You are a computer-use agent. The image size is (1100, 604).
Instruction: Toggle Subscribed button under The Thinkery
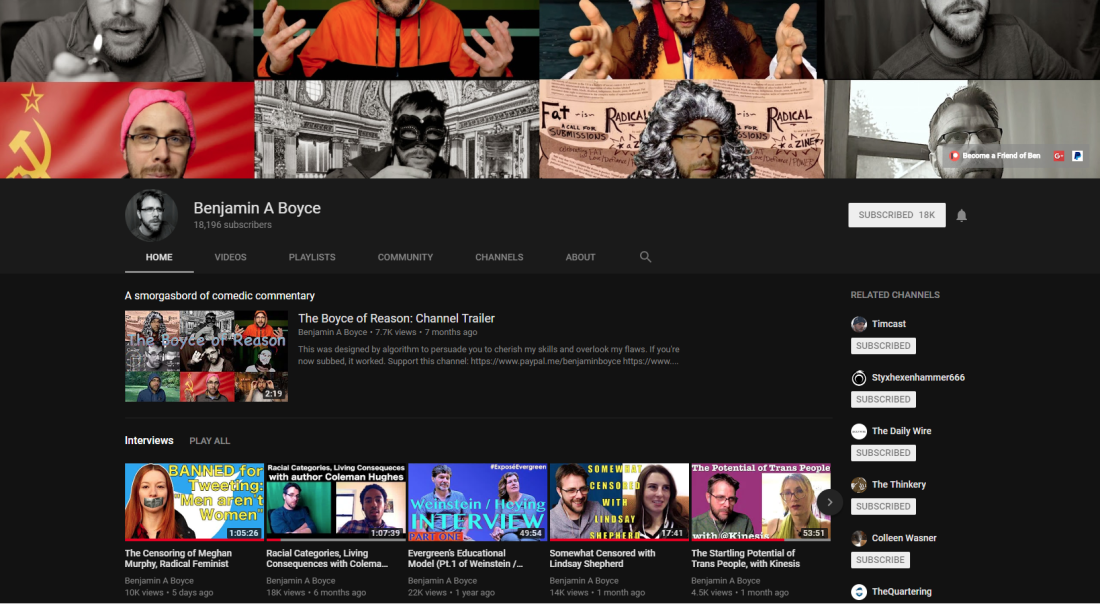(x=882, y=506)
